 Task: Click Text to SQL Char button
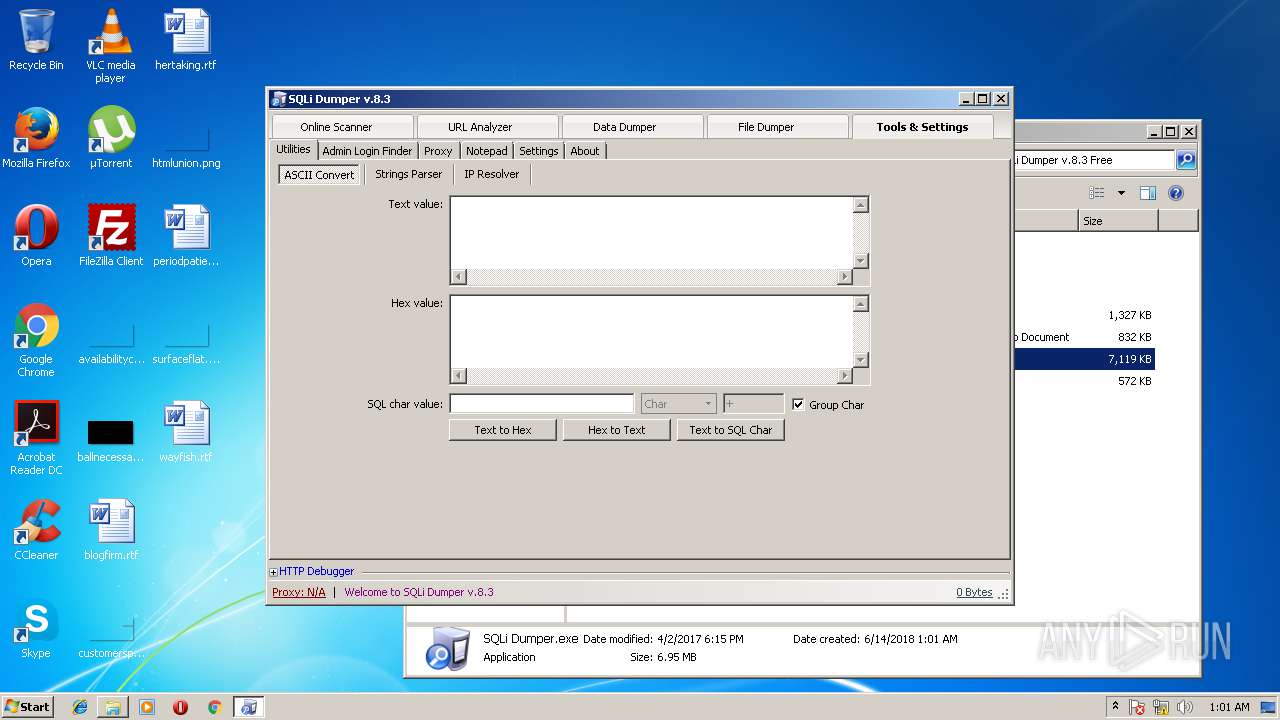[731, 430]
